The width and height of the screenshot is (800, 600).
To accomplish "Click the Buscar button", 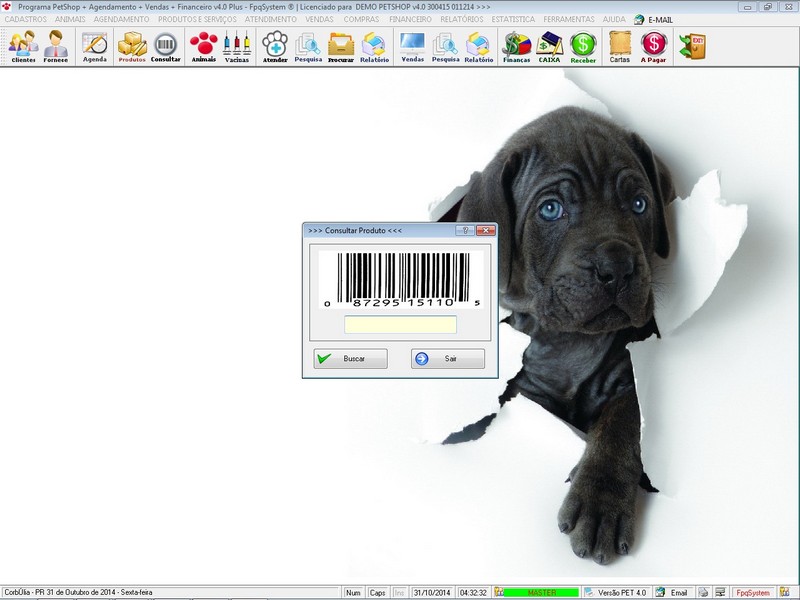I will click(x=352, y=356).
